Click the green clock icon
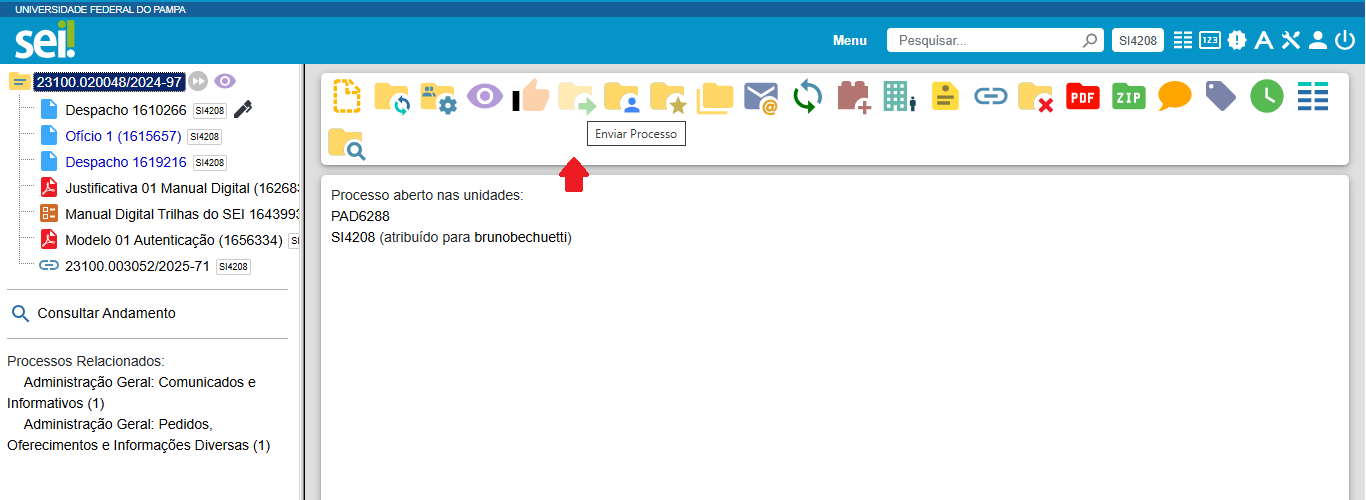This screenshot has width=1366, height=500. [1266, 96]
